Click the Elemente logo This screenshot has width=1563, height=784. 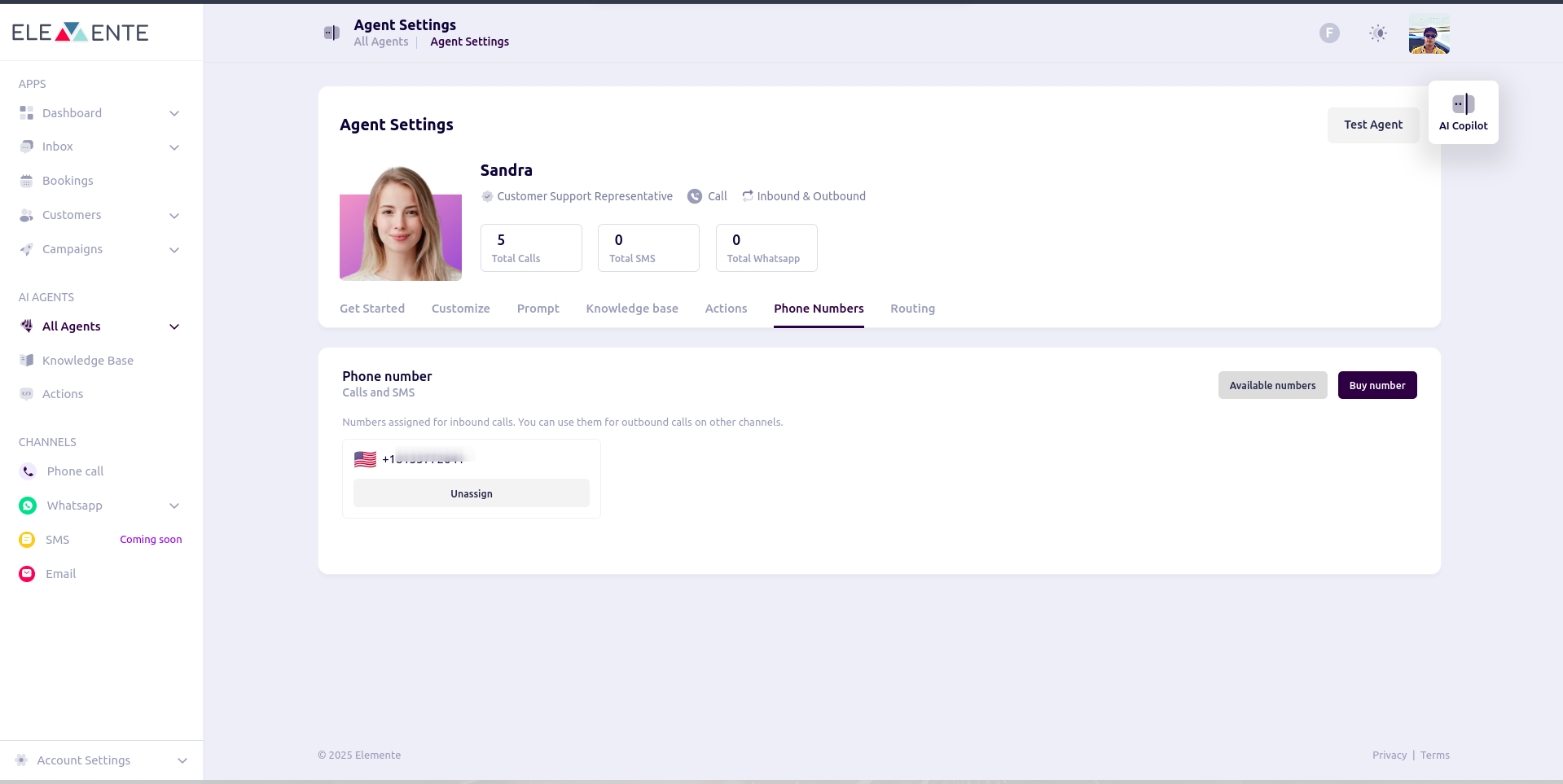80,32
